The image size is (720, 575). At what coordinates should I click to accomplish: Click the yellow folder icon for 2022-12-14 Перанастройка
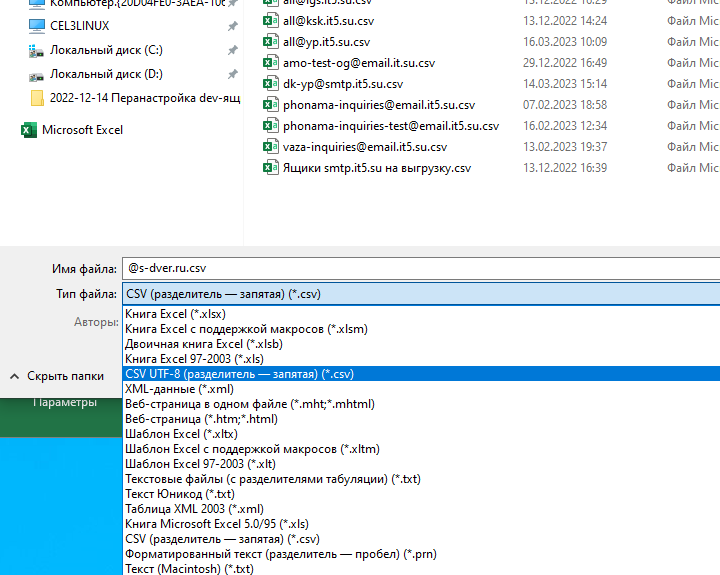37,98
